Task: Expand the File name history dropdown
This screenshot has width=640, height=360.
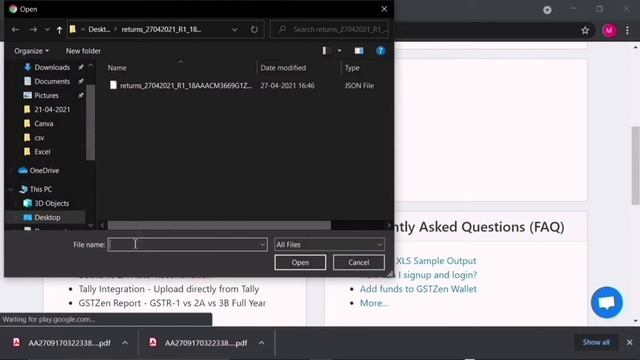Action: coord(262,244)
